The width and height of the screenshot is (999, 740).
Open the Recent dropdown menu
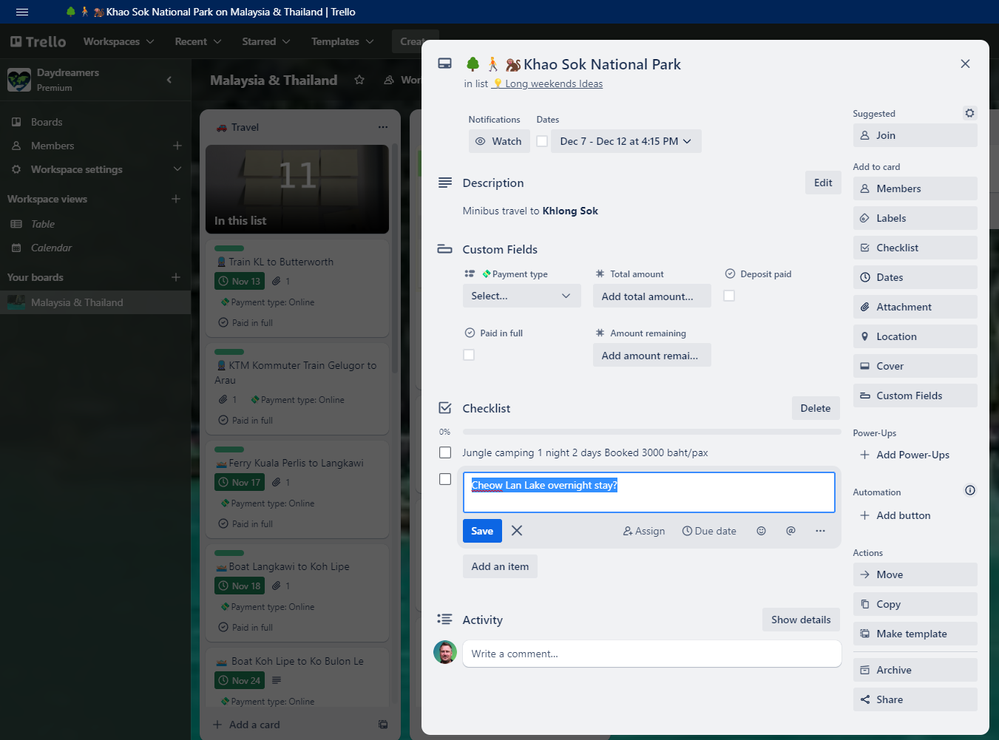point(198,41)
